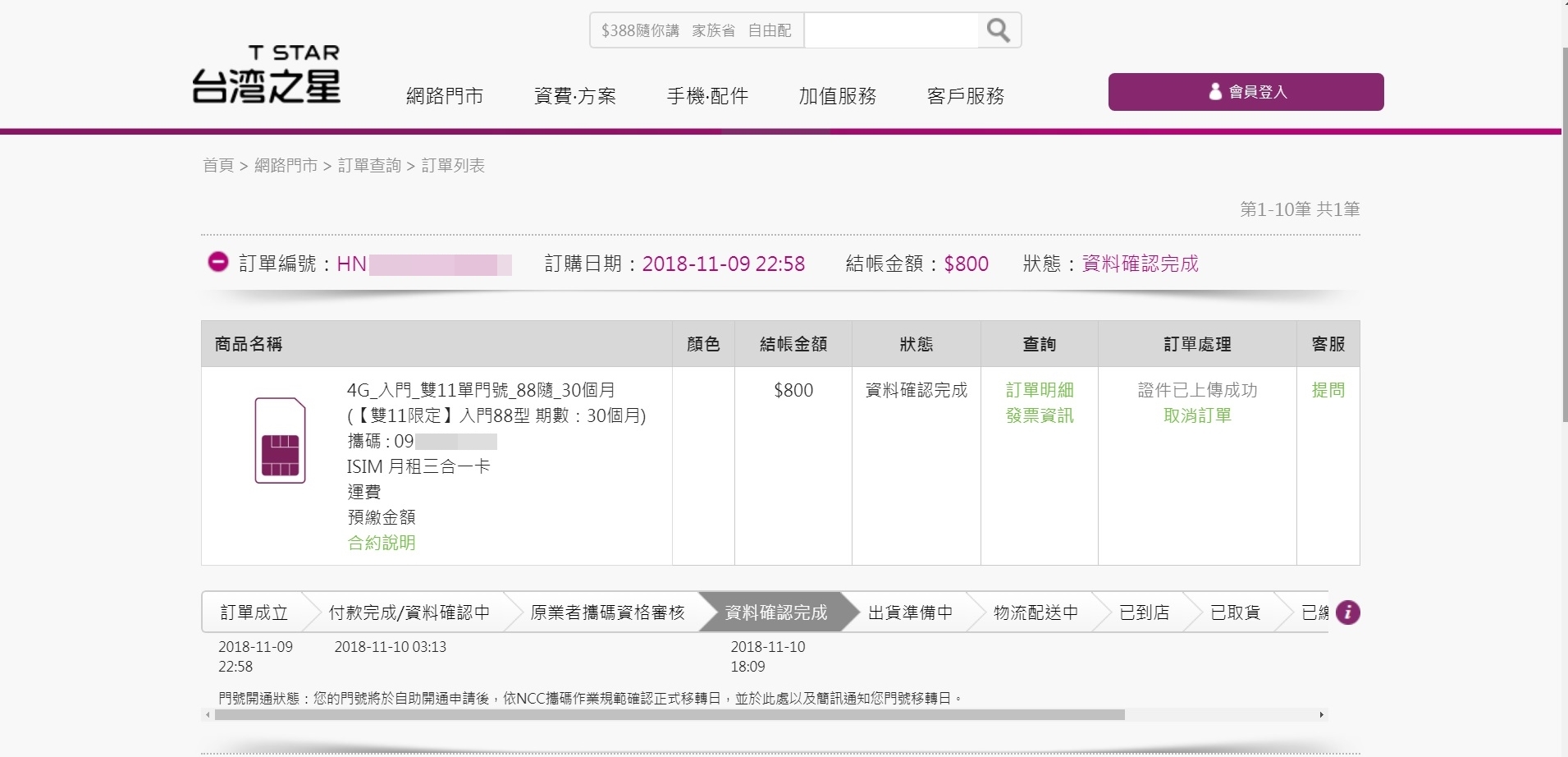Click the 運費 text in the product cell
This screenshot has width=1568, height=757.
[x=364, y=492]
